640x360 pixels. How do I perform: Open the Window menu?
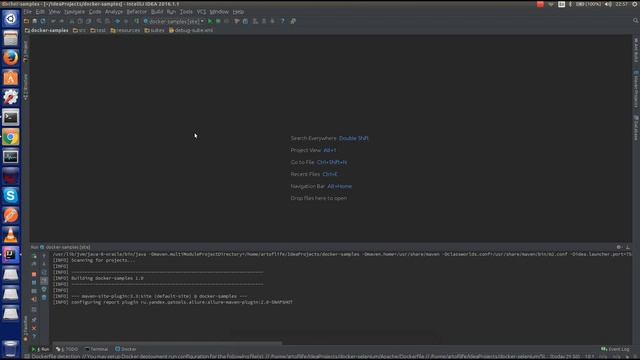[x=219, y=12]
